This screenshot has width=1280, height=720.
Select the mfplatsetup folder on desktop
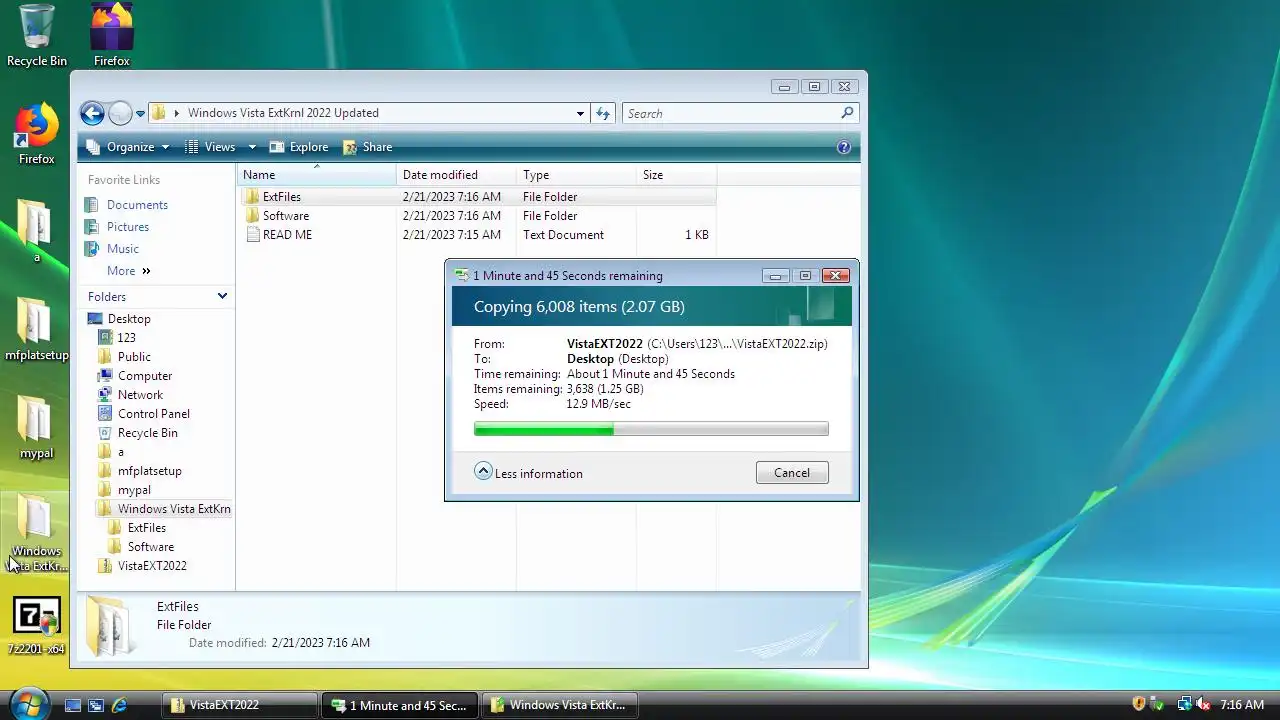37,330
